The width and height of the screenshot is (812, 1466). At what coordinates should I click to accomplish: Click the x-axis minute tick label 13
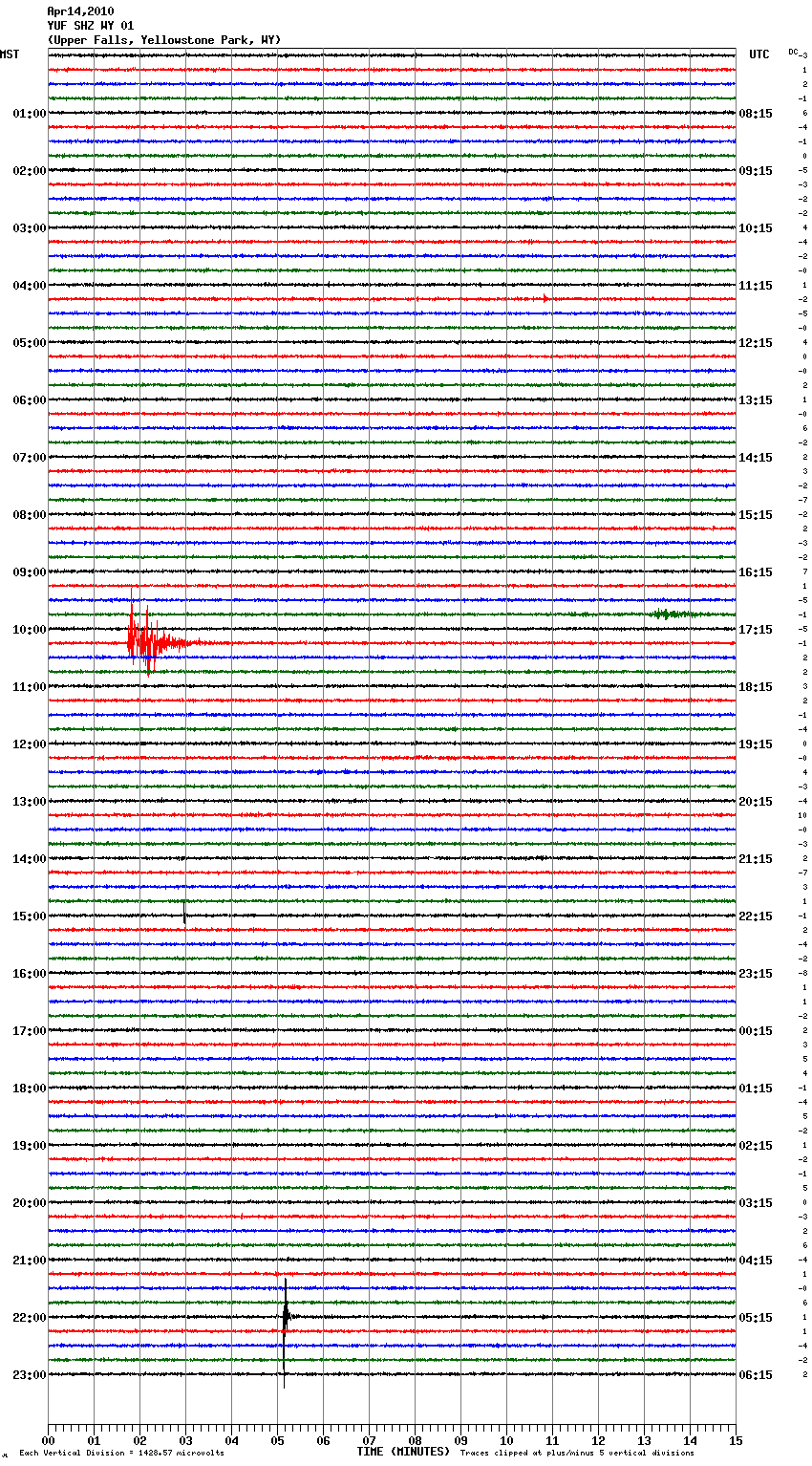point(644,1440)
